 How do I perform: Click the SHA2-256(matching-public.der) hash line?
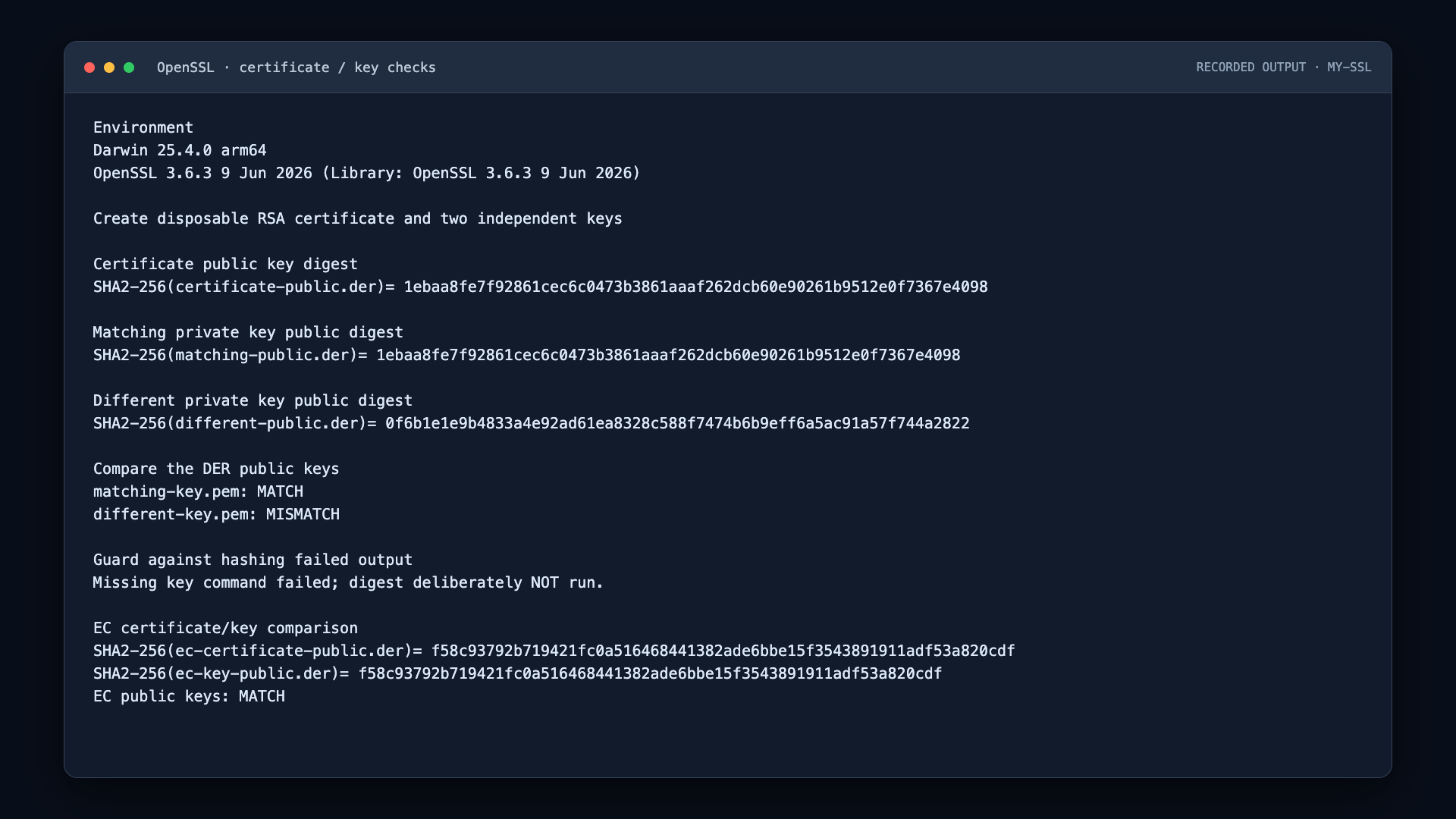click(x=527, y=355)
